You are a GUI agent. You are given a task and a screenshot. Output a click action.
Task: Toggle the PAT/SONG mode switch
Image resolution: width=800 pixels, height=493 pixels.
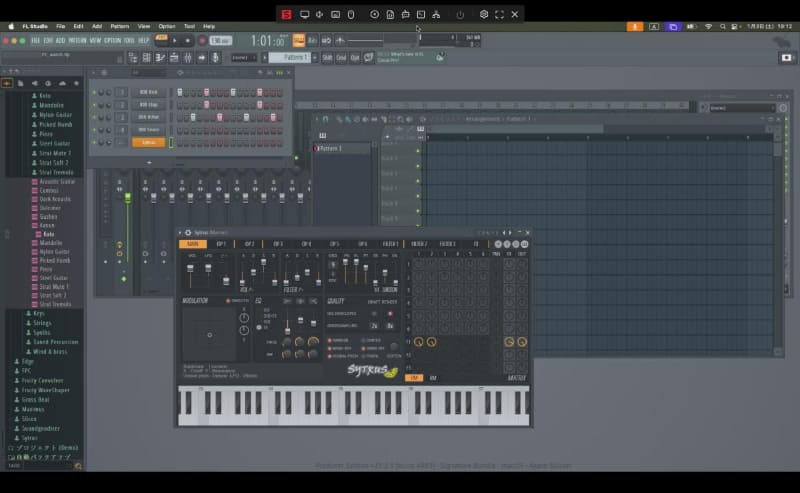click(161, 40)
